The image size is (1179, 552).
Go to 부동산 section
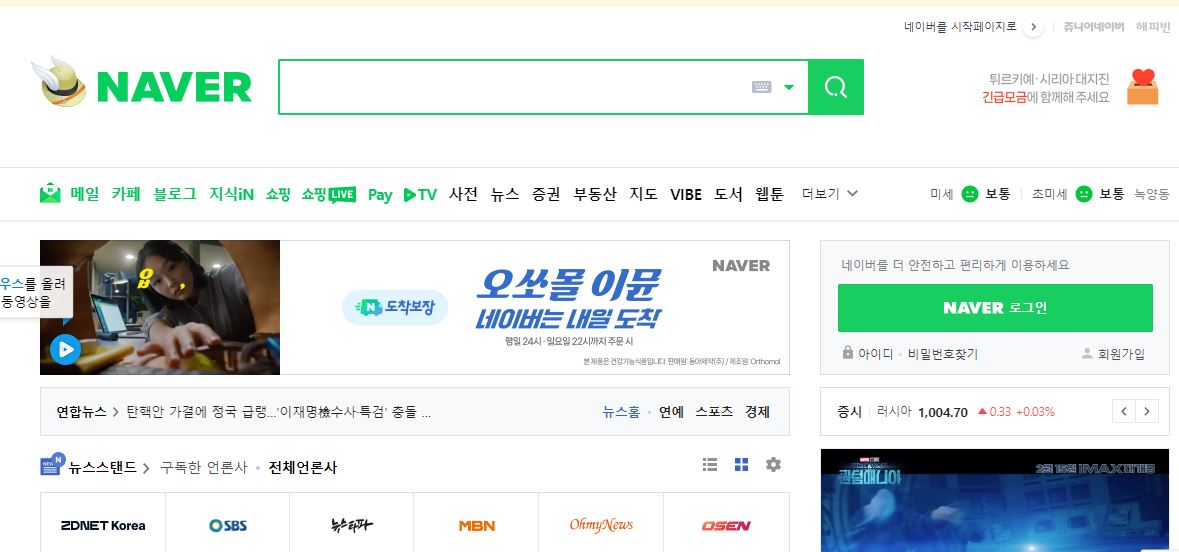pyautogui.click(x=595, y=194)
